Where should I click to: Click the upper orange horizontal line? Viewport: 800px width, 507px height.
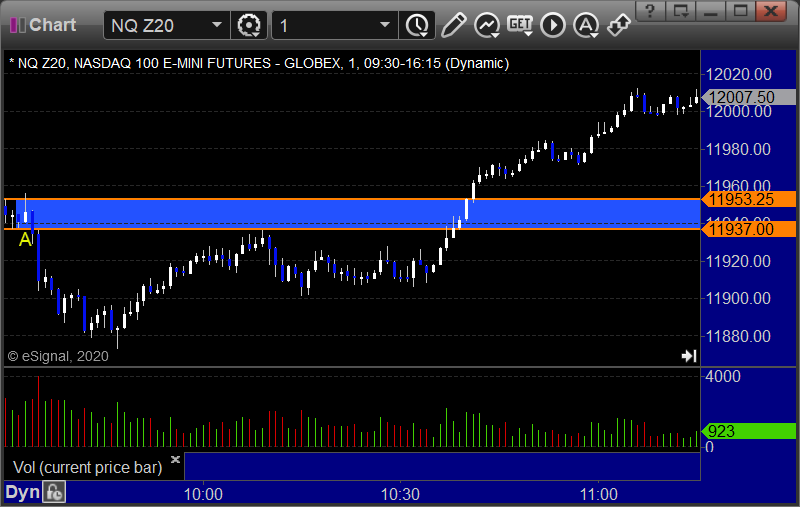click(x=352, y=199)
